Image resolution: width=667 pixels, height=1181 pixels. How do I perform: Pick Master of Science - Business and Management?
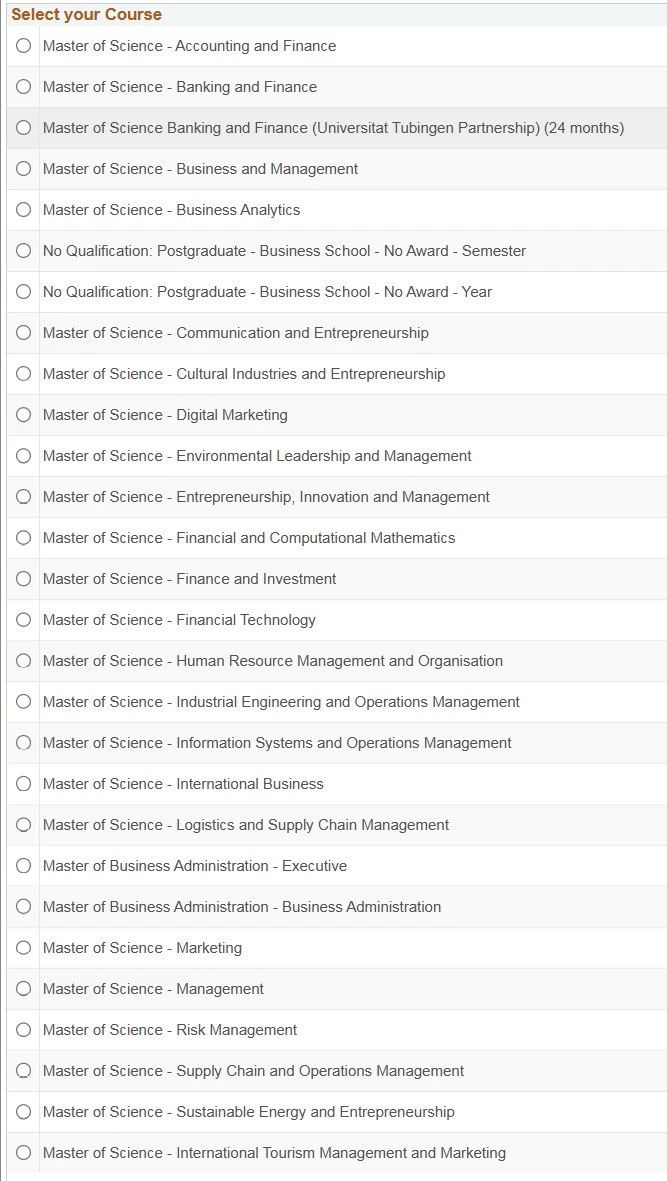point(23,169)
